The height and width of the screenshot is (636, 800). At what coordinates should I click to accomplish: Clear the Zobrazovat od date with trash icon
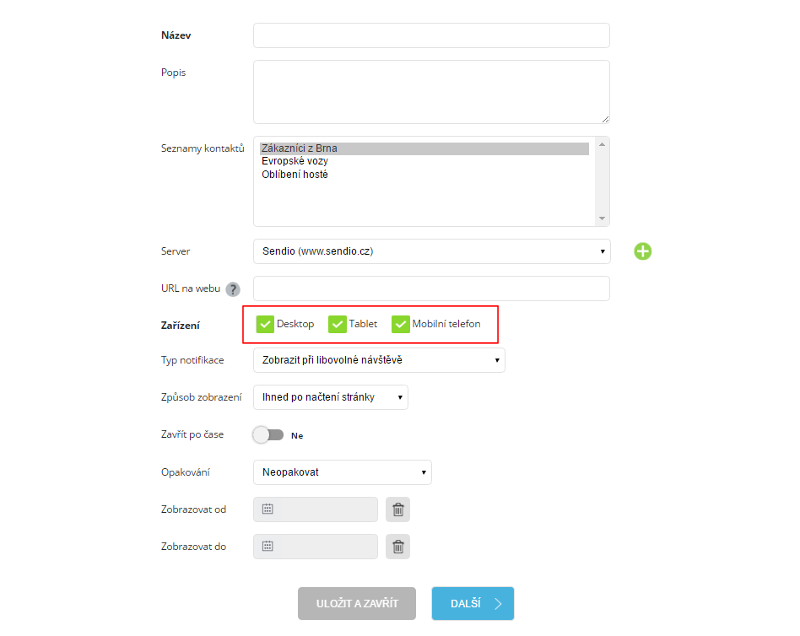pos(398,510)
